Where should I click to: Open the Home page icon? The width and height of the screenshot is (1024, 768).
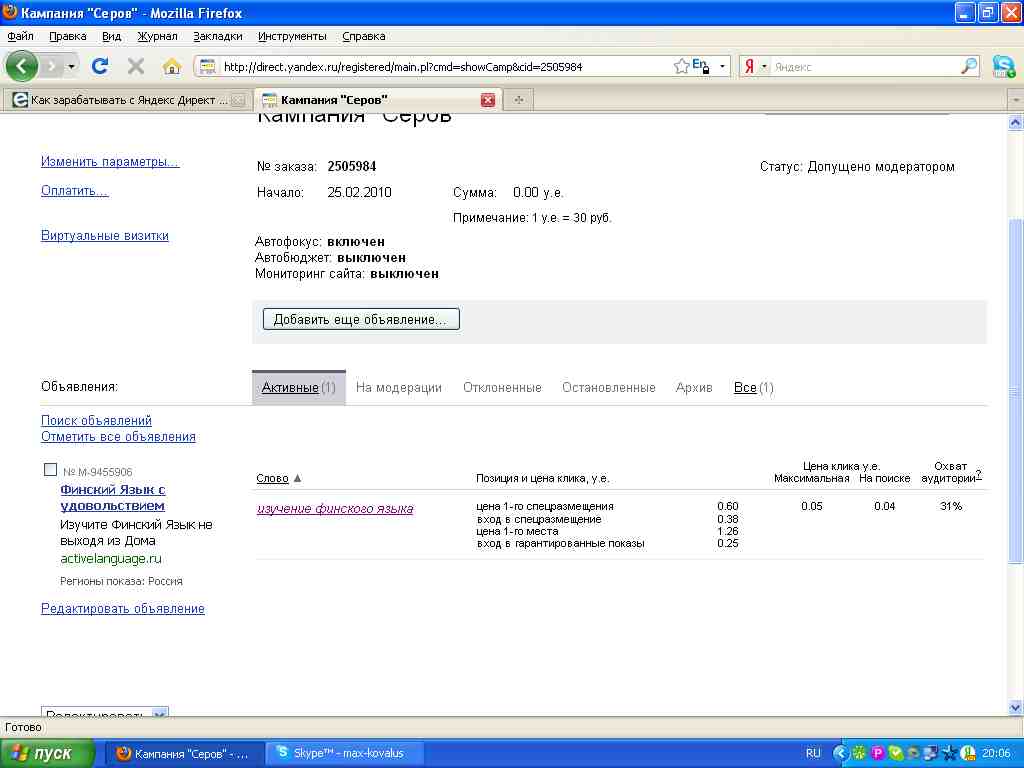click(x=172, y=66)
